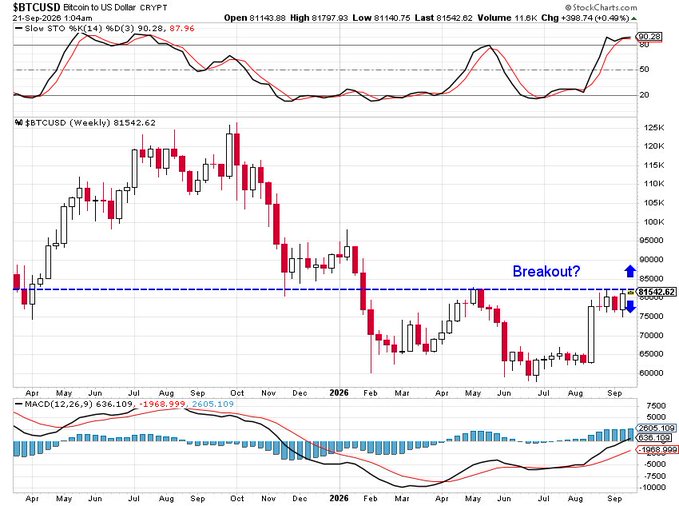Click the 21-Sep-2026 1:04am timestamp
679x506 pixels.
[x=52, y=18]
